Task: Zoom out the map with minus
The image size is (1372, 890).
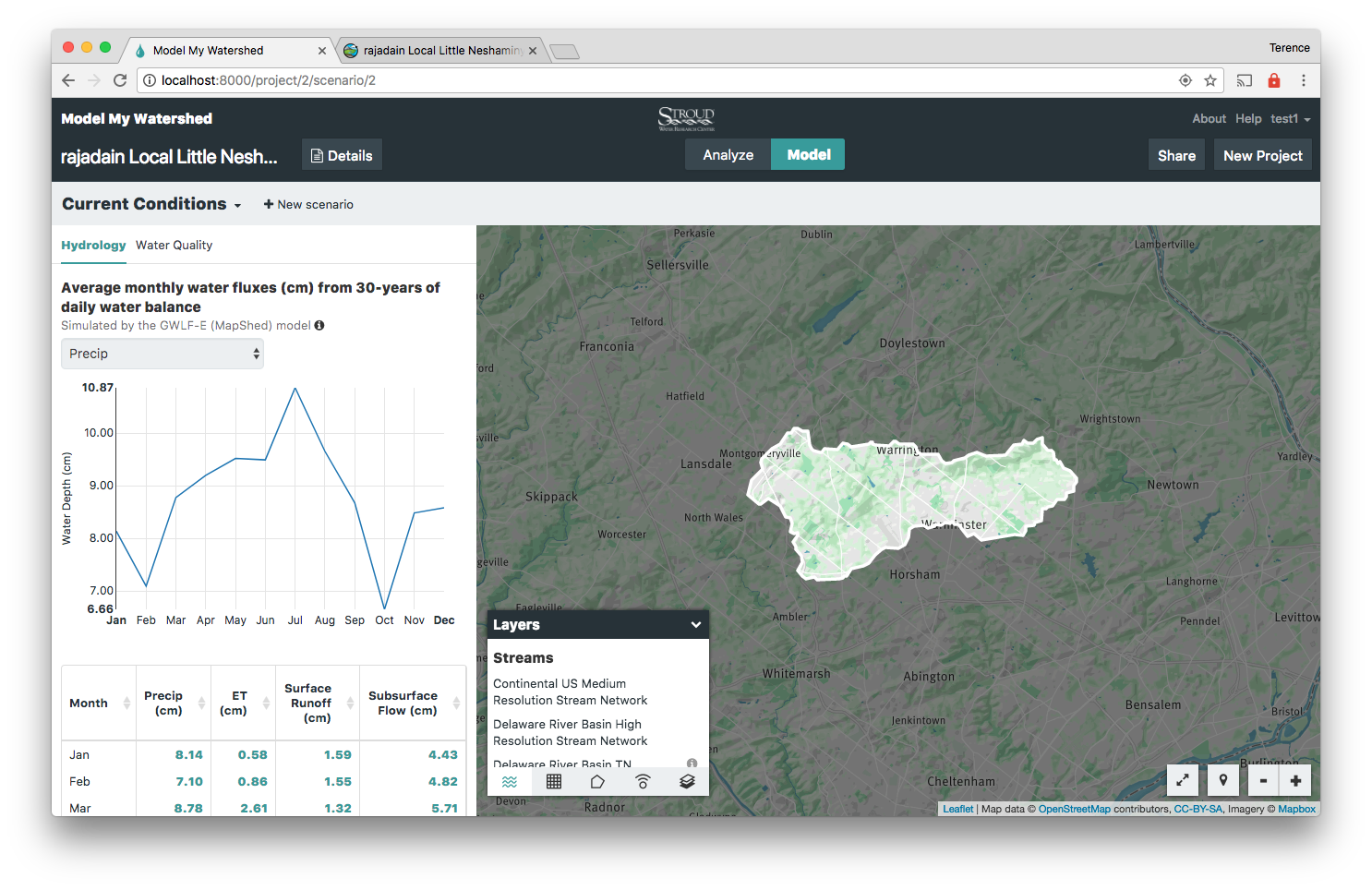Action: pos(1263,780)
